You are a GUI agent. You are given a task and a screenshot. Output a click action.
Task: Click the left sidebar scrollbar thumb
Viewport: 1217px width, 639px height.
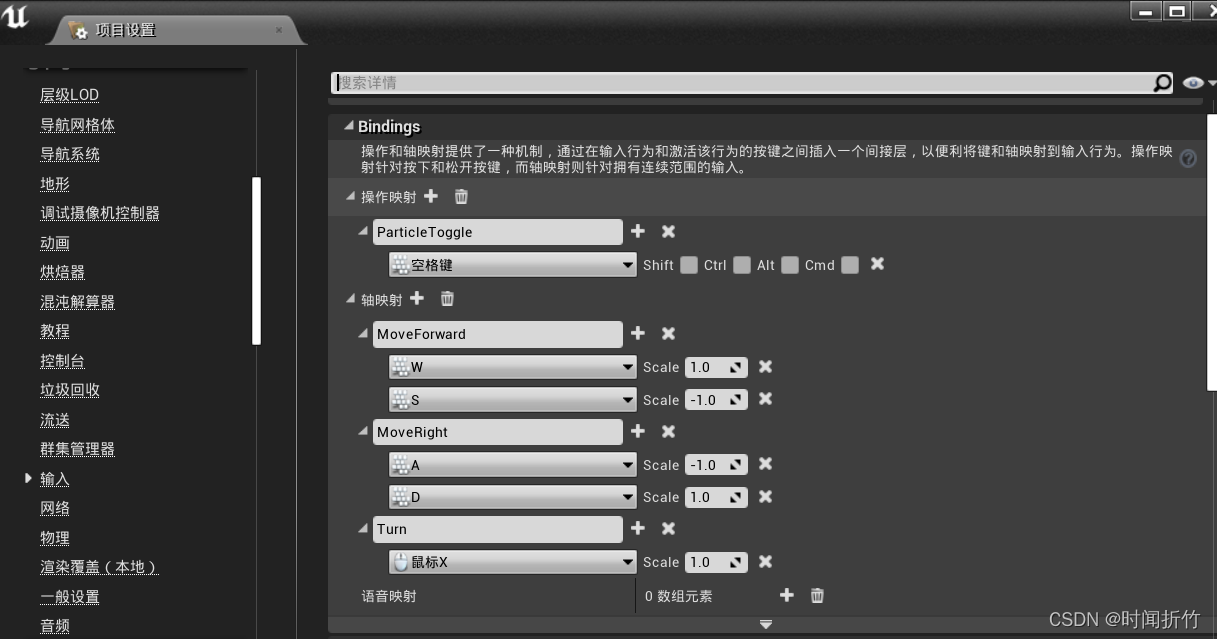click(x=256, y=260)
